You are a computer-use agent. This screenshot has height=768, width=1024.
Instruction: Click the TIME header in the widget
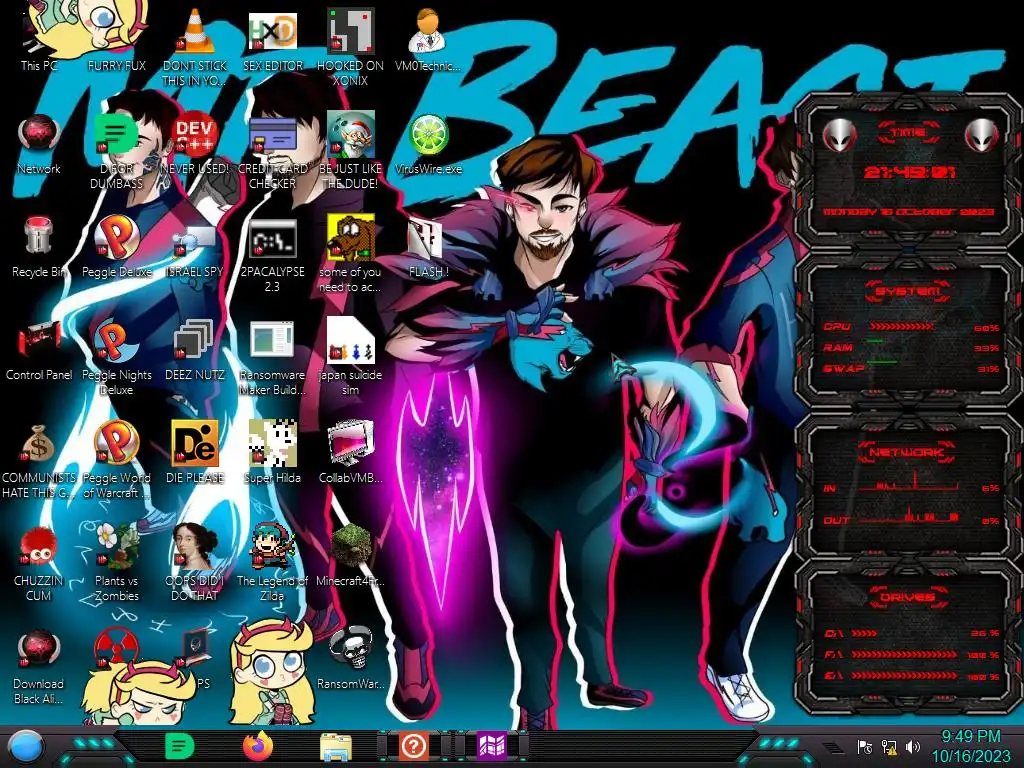pyautogui.click(x=908, y=133)
